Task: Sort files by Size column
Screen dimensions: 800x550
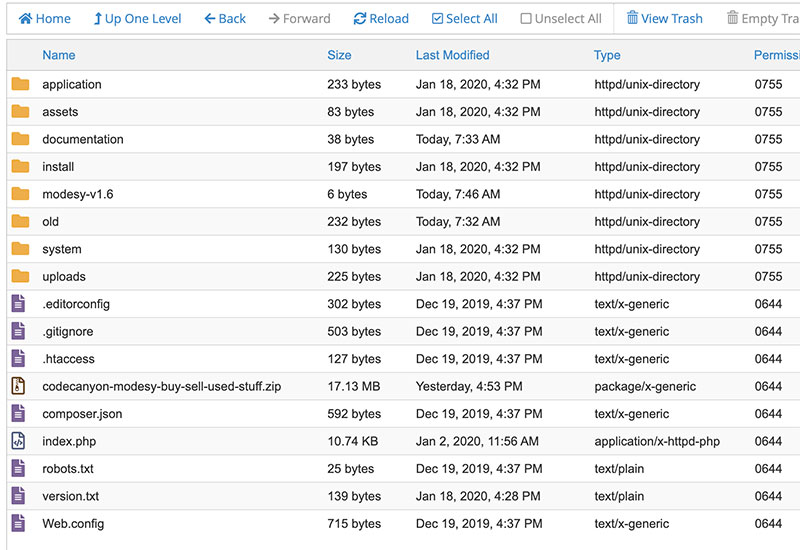Action: pyautogui.click(x=339, y=55)
